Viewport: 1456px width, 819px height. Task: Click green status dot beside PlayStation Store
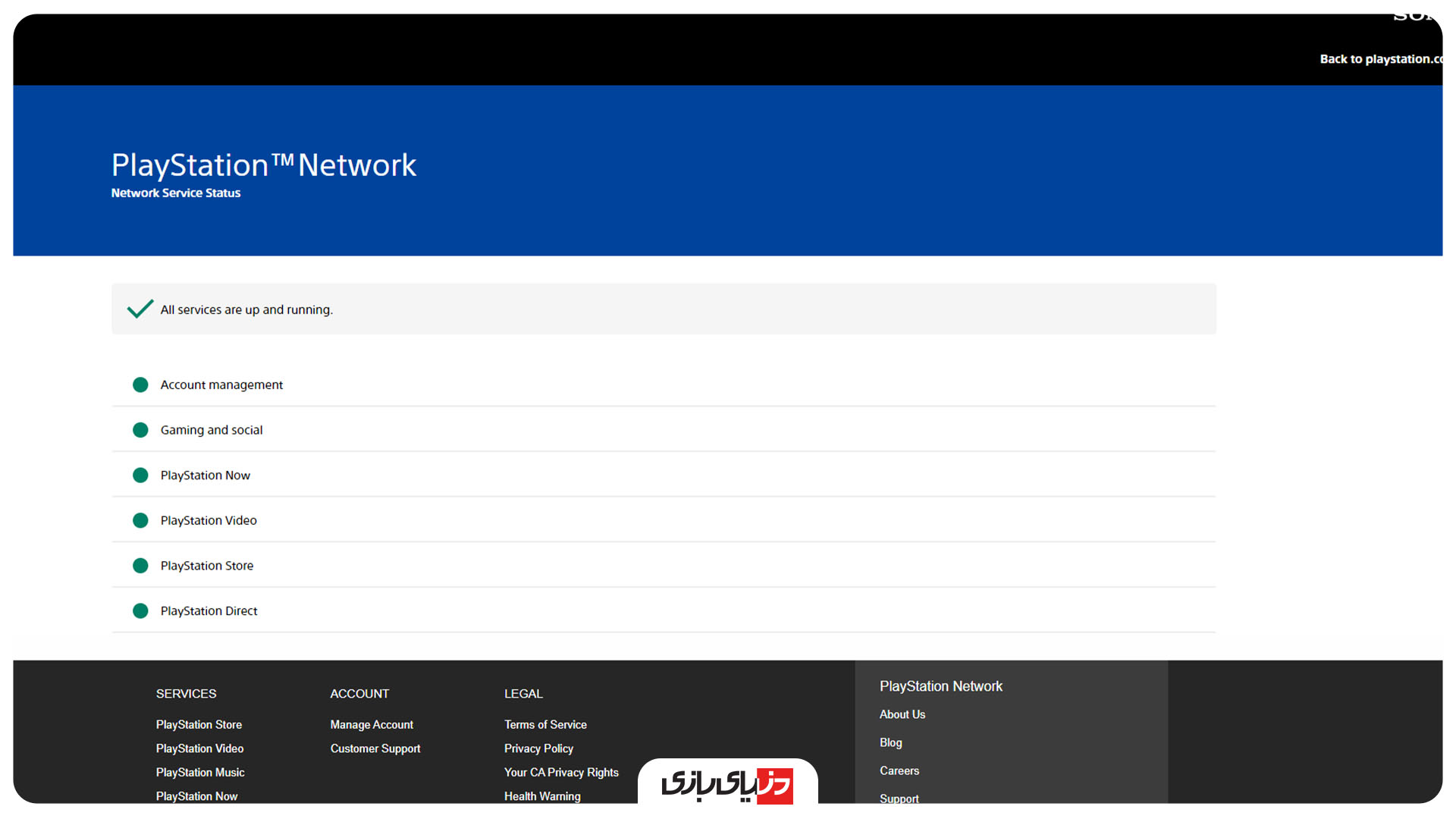pos(140,566)
